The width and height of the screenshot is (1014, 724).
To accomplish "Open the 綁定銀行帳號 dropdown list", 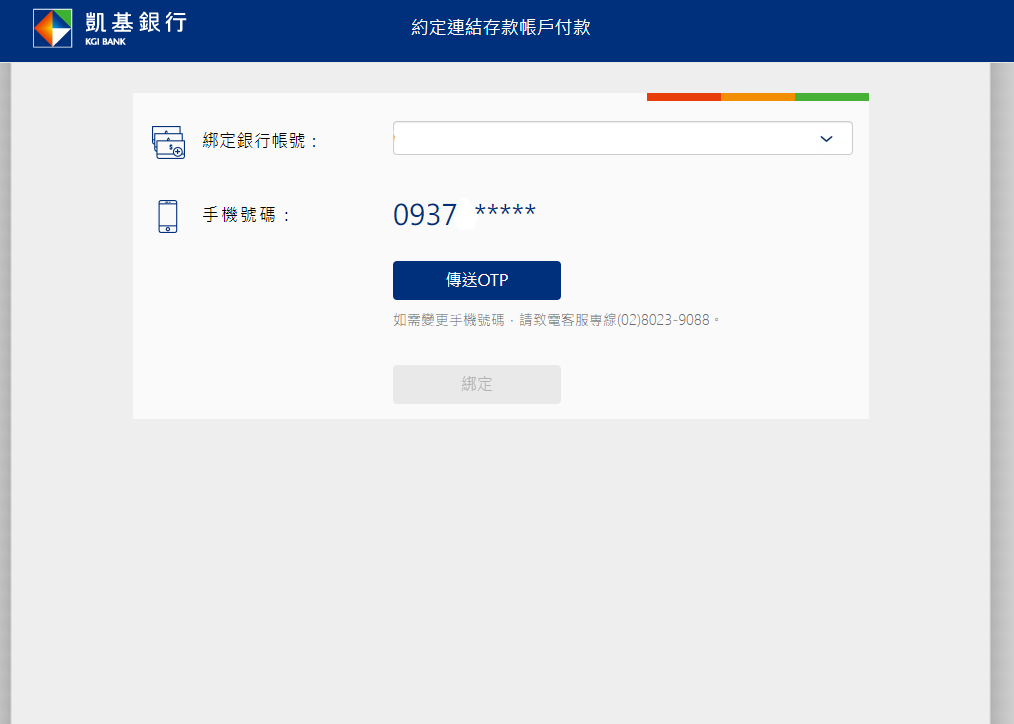I will pyautogui.click(x=622, y=138).
